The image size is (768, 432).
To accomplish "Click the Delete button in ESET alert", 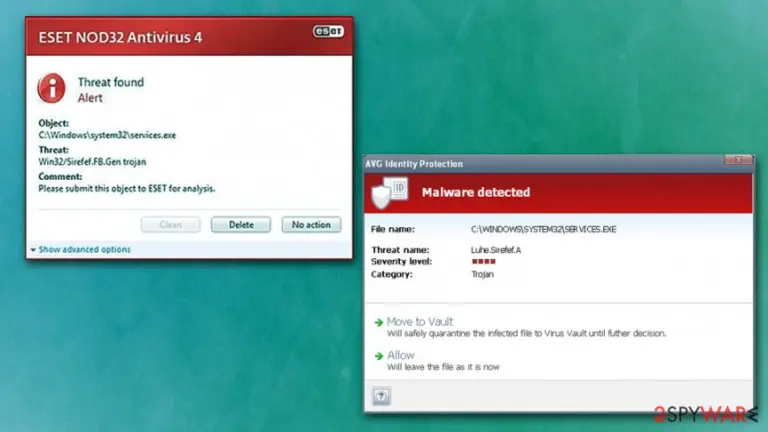I will point(241,225).
